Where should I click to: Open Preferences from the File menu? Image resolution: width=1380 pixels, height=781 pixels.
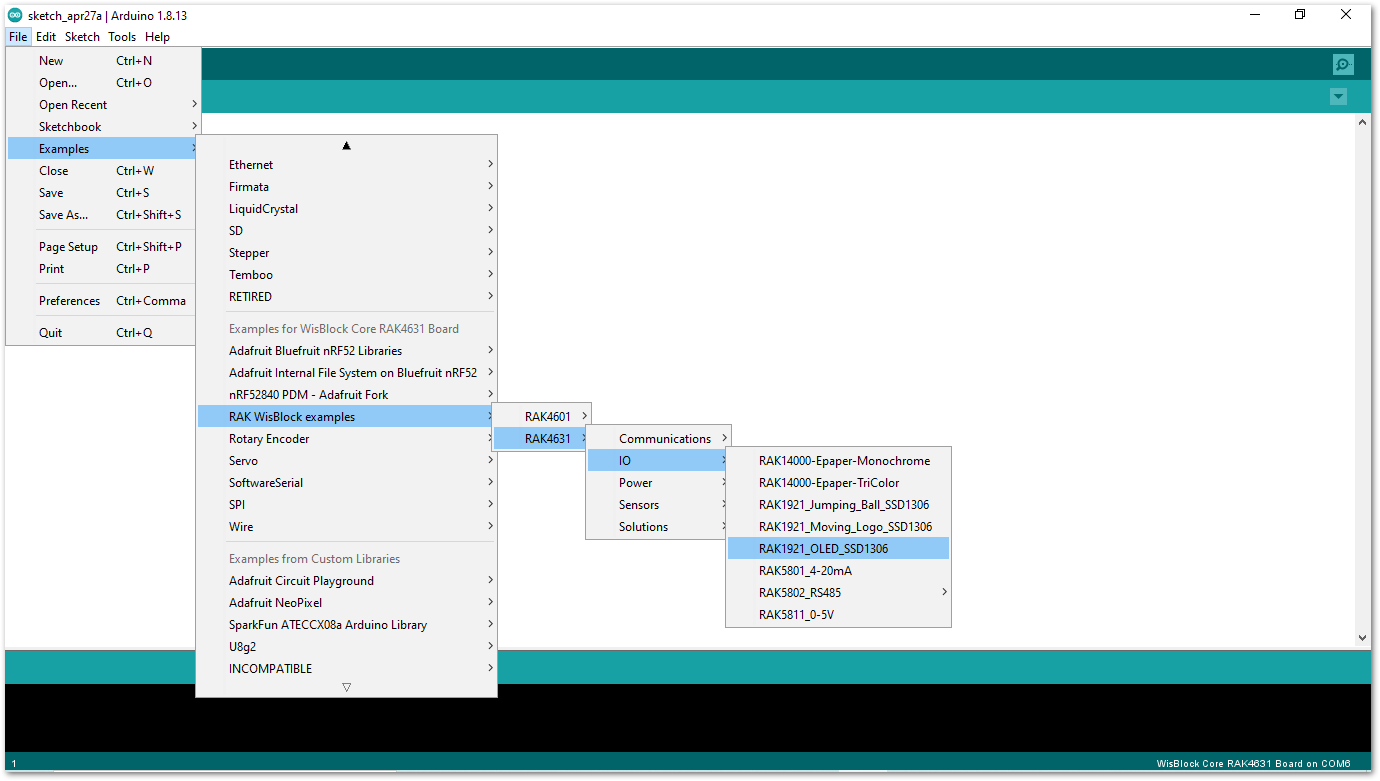(x=103, y=301)
